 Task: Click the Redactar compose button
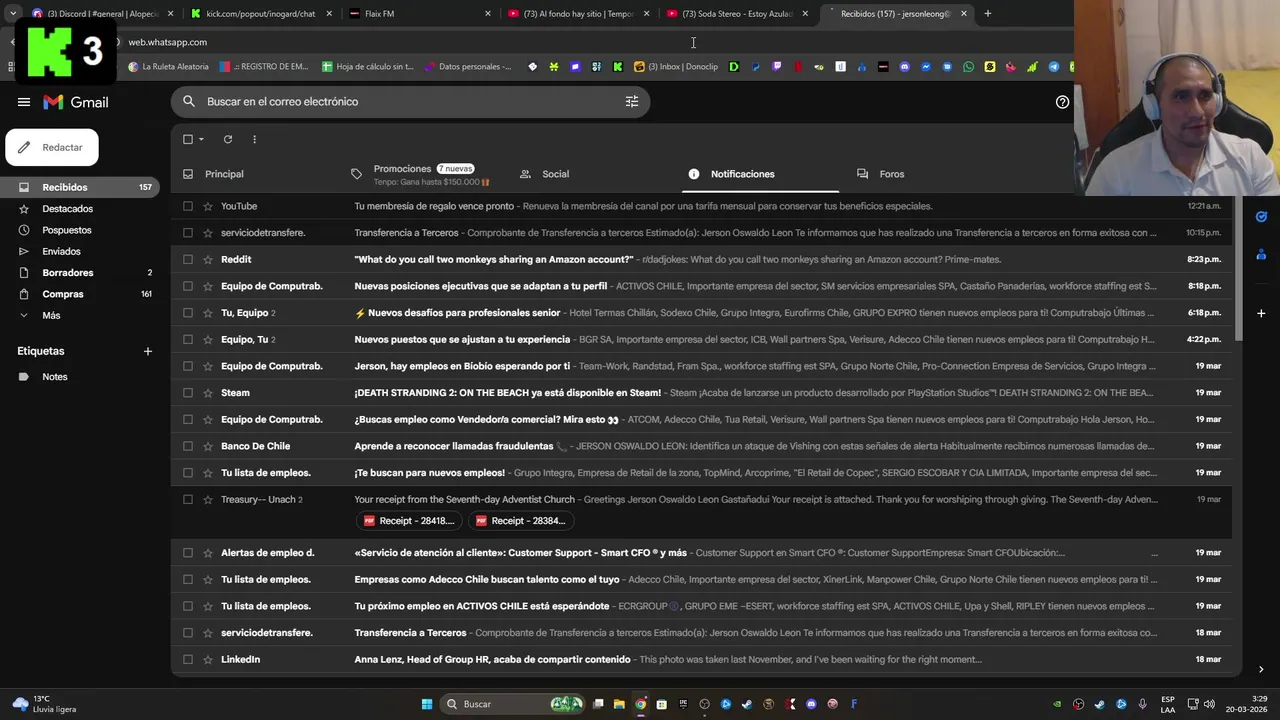[x=52, y=147]
